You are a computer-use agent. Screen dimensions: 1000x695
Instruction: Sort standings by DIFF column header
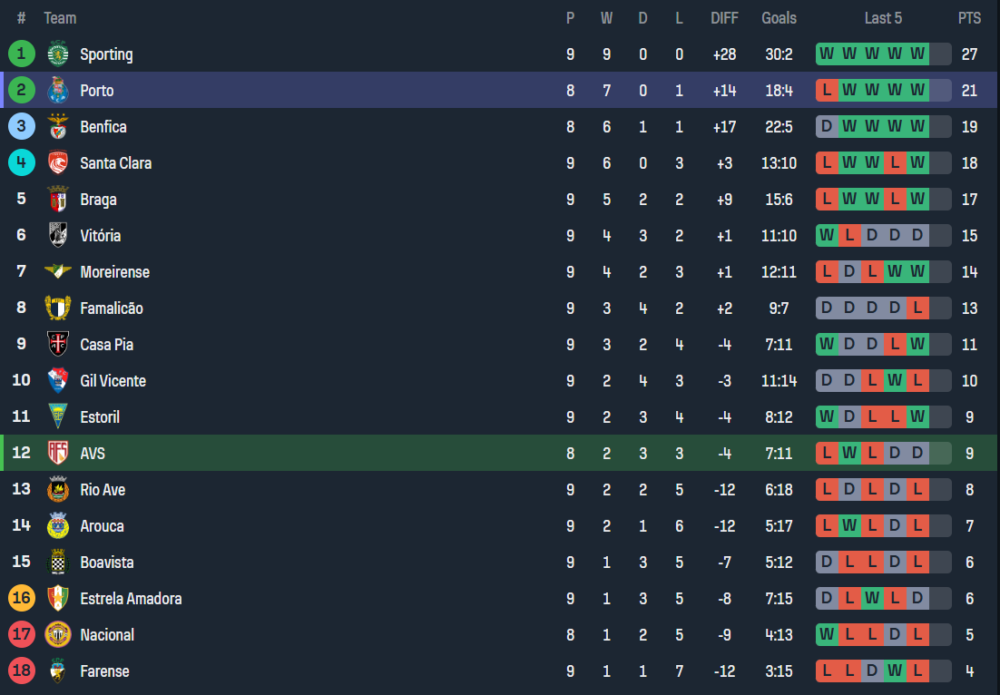coord(724,18)
